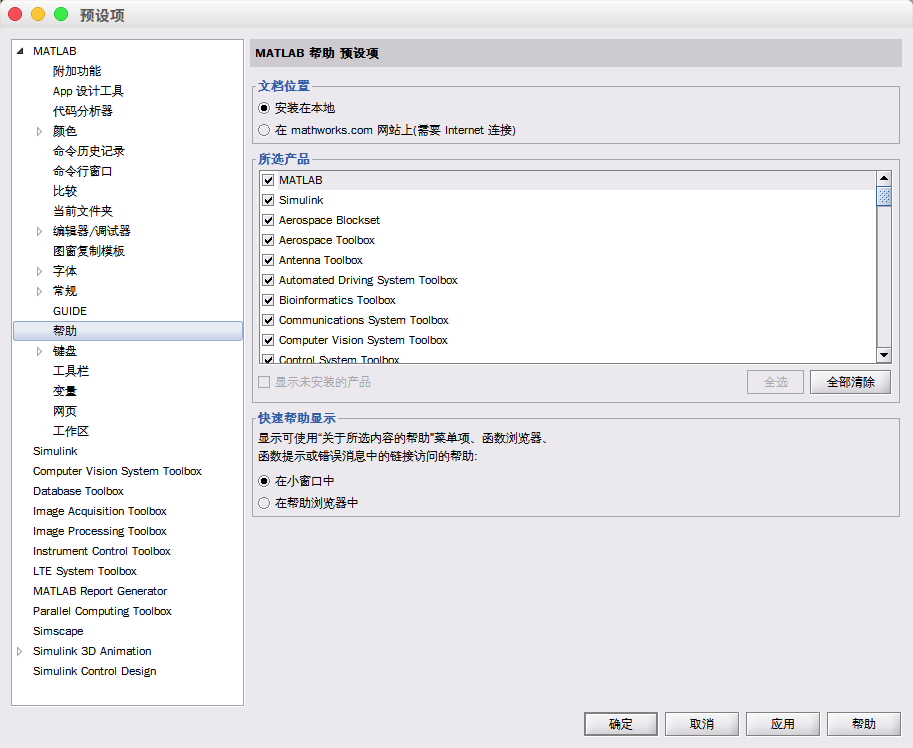The height and width of the screenshot is (748, 913).
Task: Open 比较 preferences
Action: [x=65, y=192]
